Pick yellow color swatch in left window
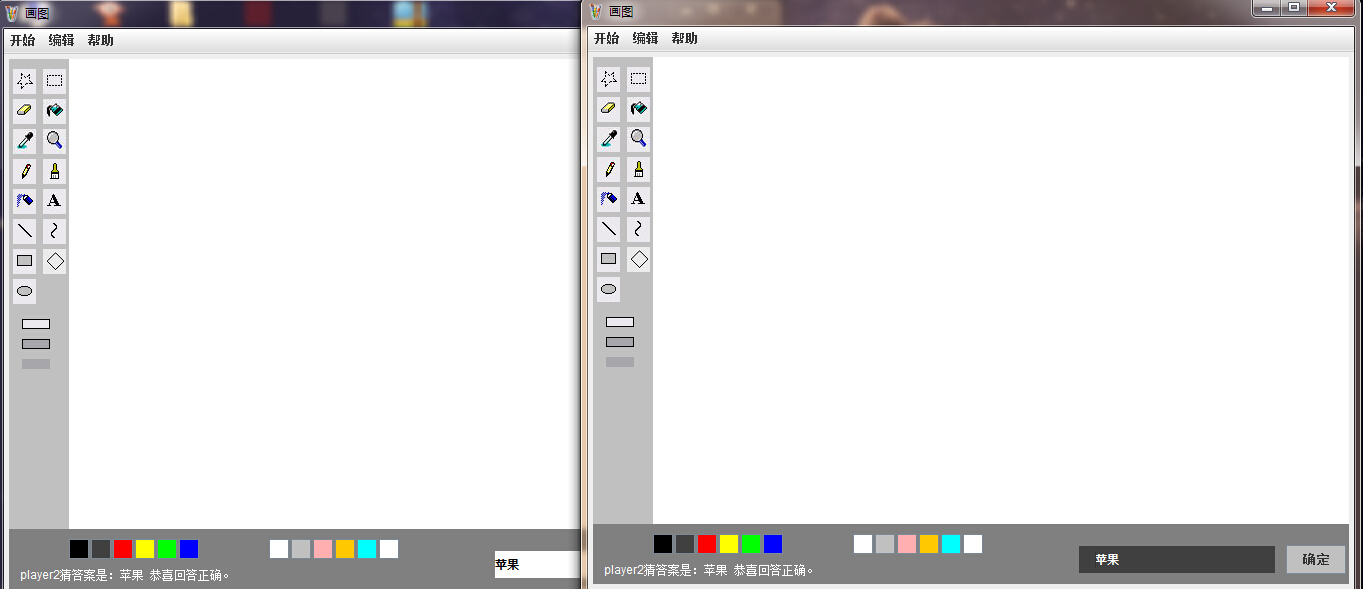Screen dimensions: 1363x589 (x=145, y=549)
